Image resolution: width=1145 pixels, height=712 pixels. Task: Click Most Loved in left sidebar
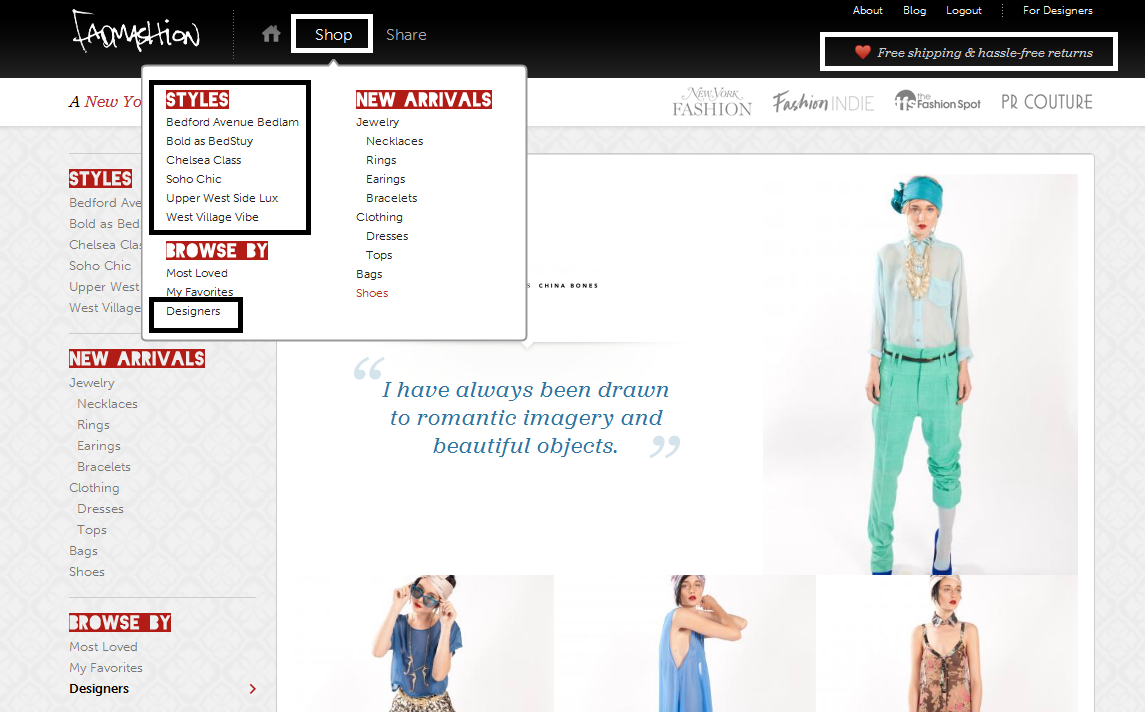(103, 647)
